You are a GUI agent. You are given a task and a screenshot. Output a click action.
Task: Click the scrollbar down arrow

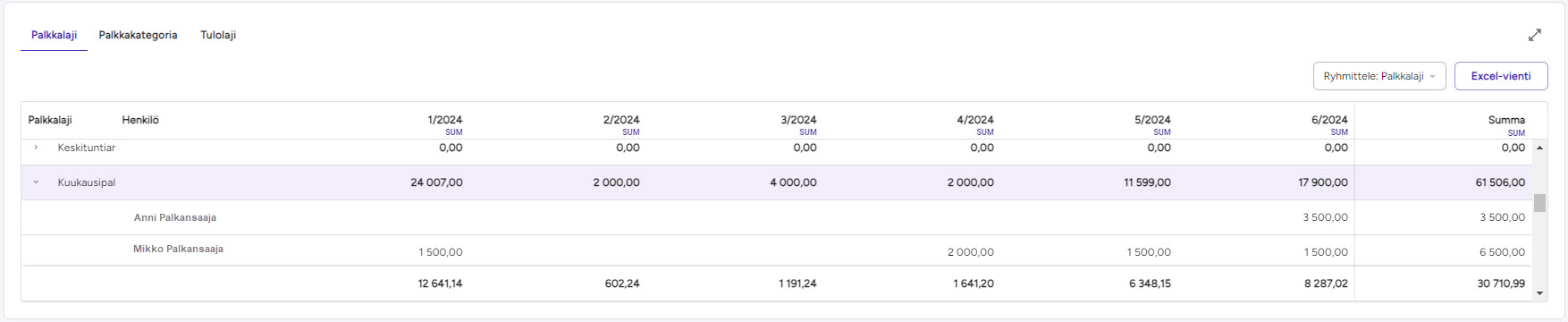pos(1539,293)
